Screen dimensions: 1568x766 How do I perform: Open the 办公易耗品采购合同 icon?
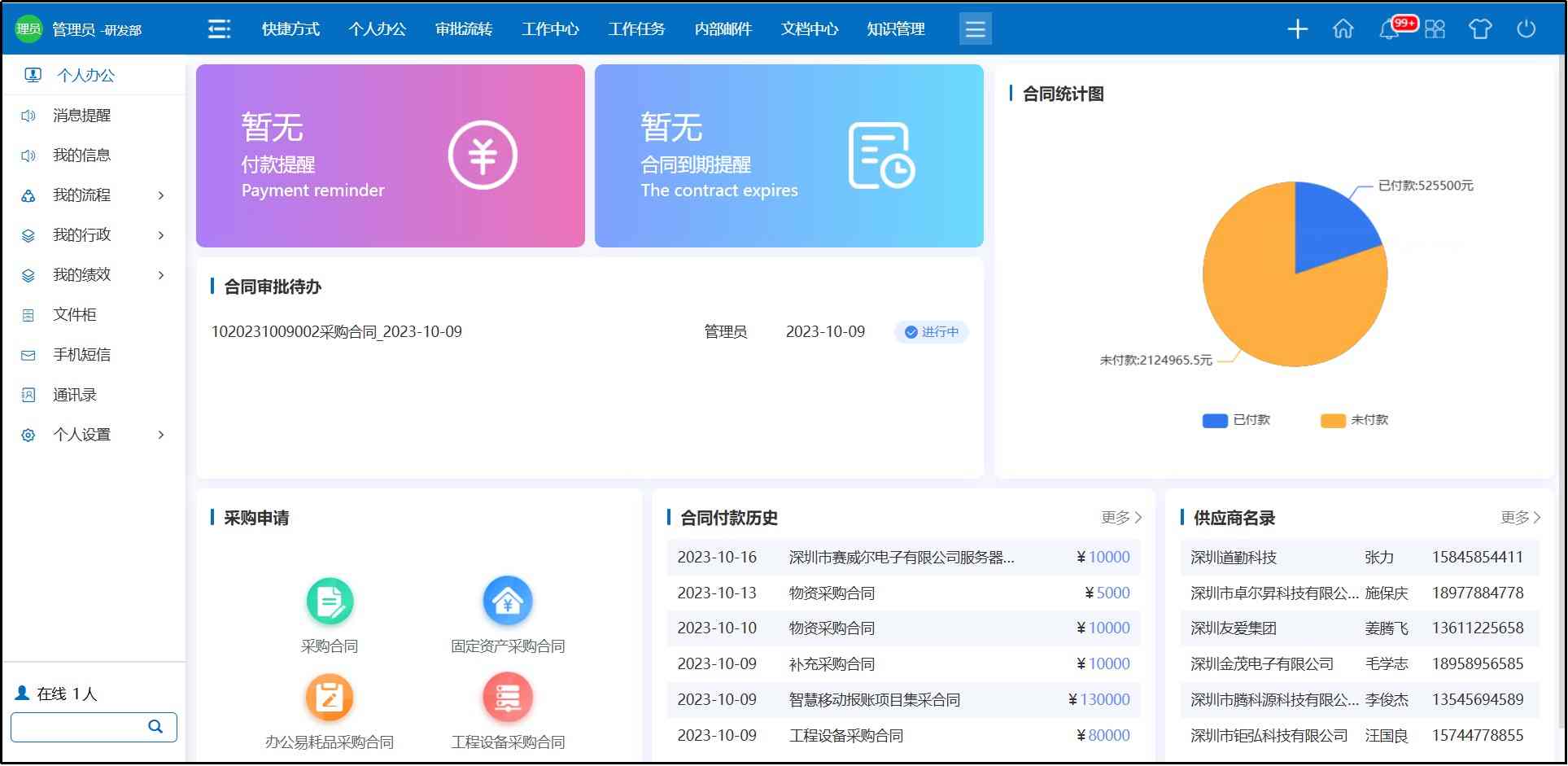pos(330,698)
